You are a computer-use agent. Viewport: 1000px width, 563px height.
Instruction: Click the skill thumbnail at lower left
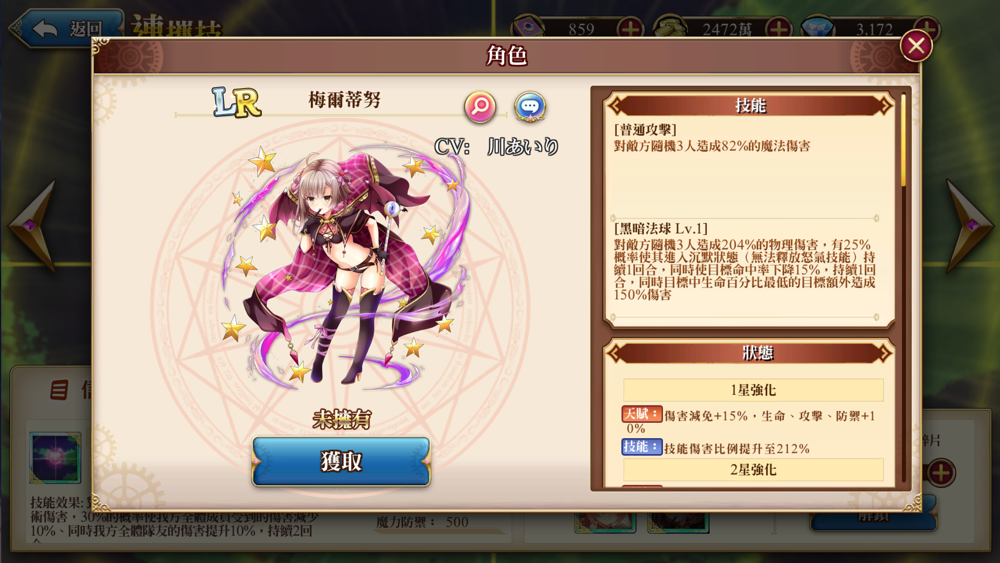pos(55,457)
